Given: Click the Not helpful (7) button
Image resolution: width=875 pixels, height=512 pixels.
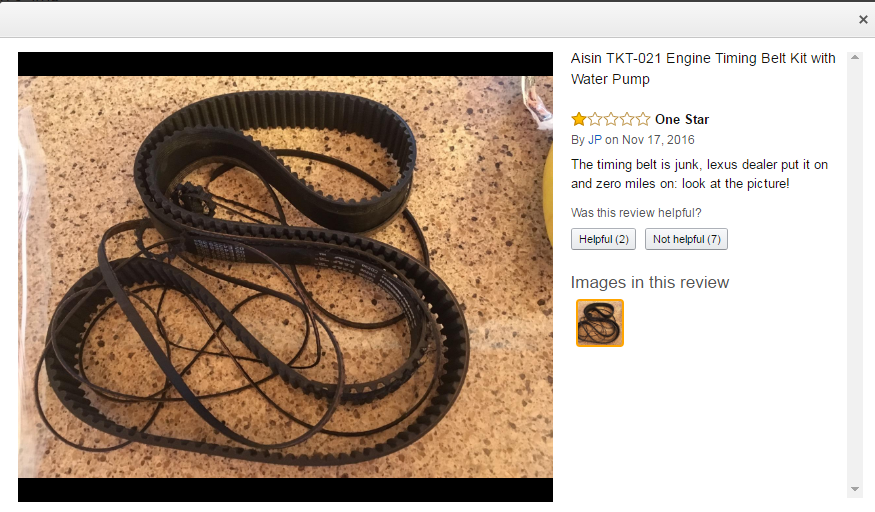Looking at the screenshot, I should (x=686, y=239).
